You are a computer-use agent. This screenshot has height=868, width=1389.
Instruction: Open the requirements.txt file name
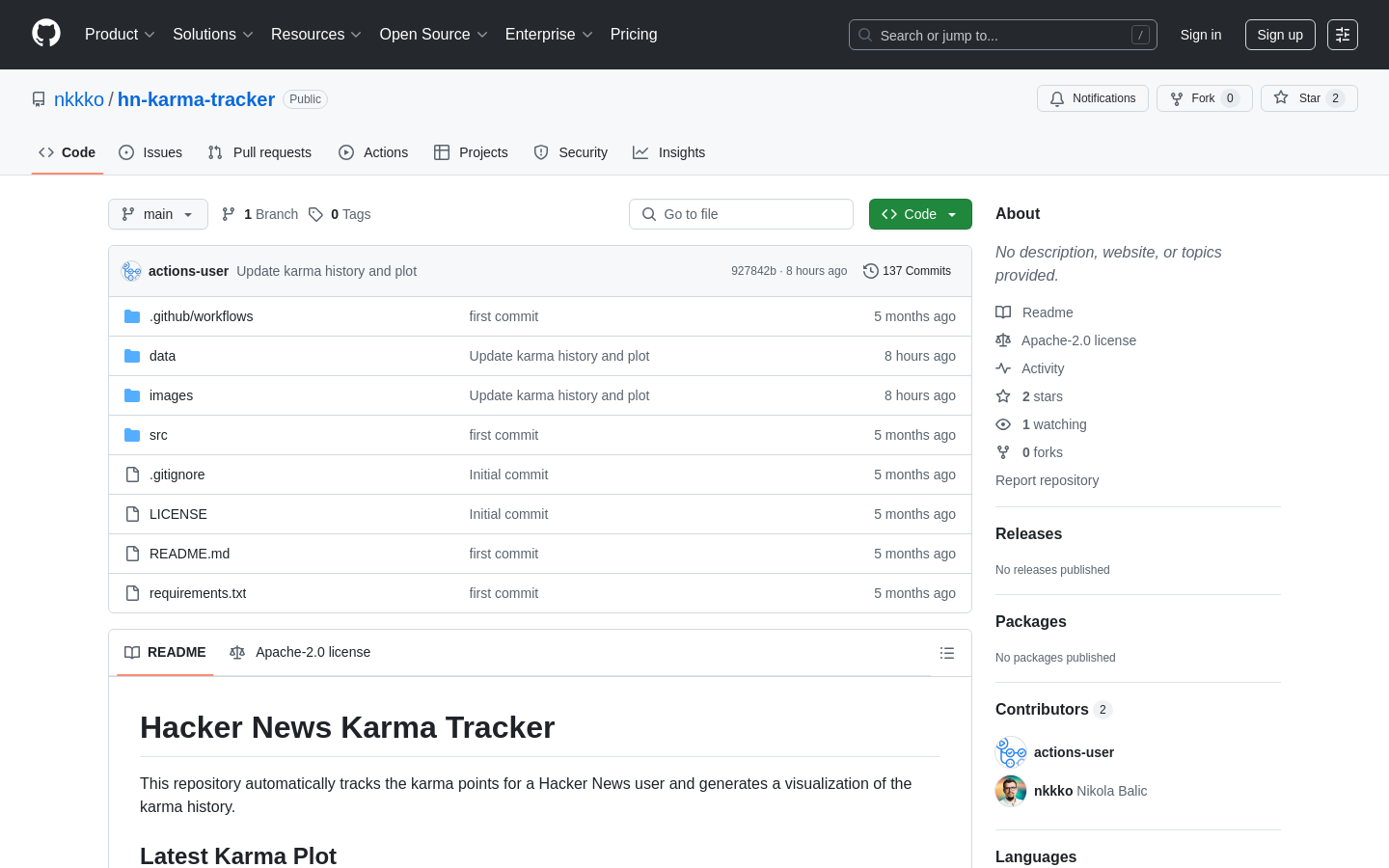point(198,593)
